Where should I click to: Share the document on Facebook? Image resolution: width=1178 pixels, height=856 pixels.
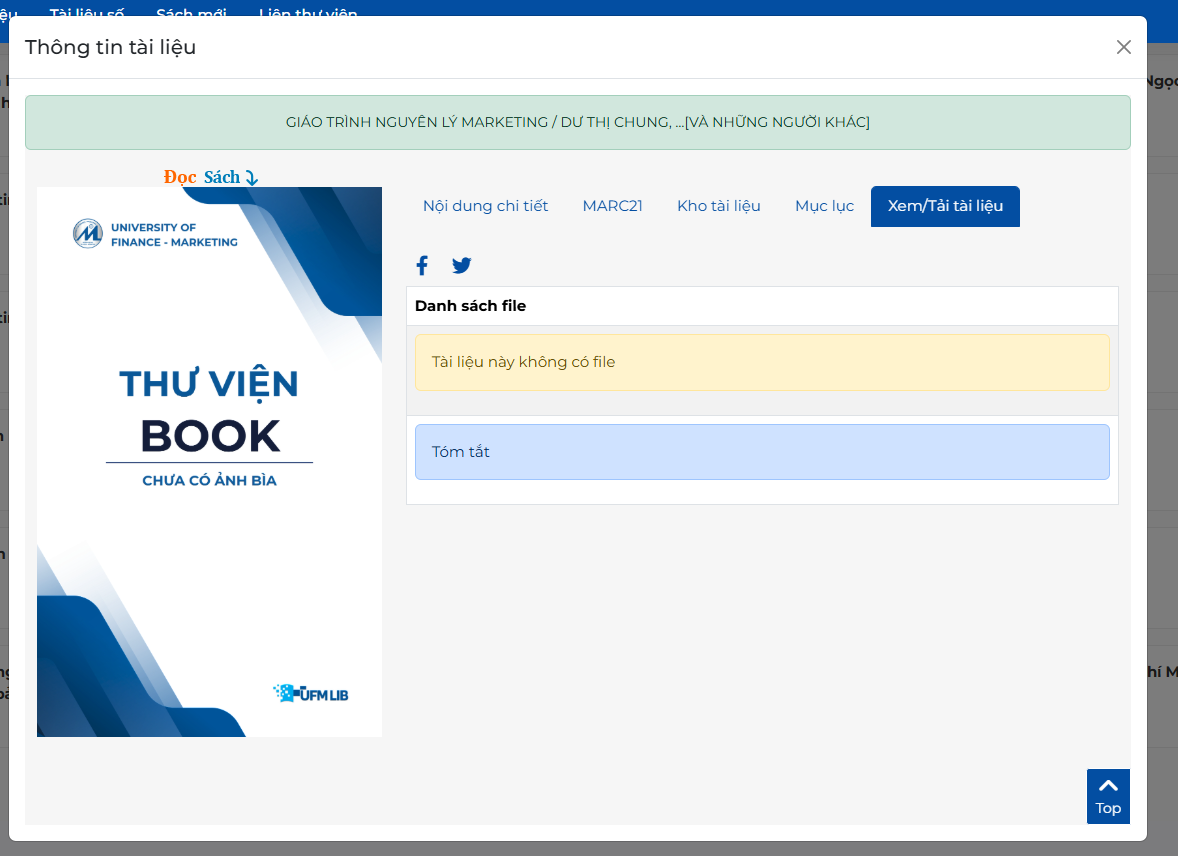point(422,265)
